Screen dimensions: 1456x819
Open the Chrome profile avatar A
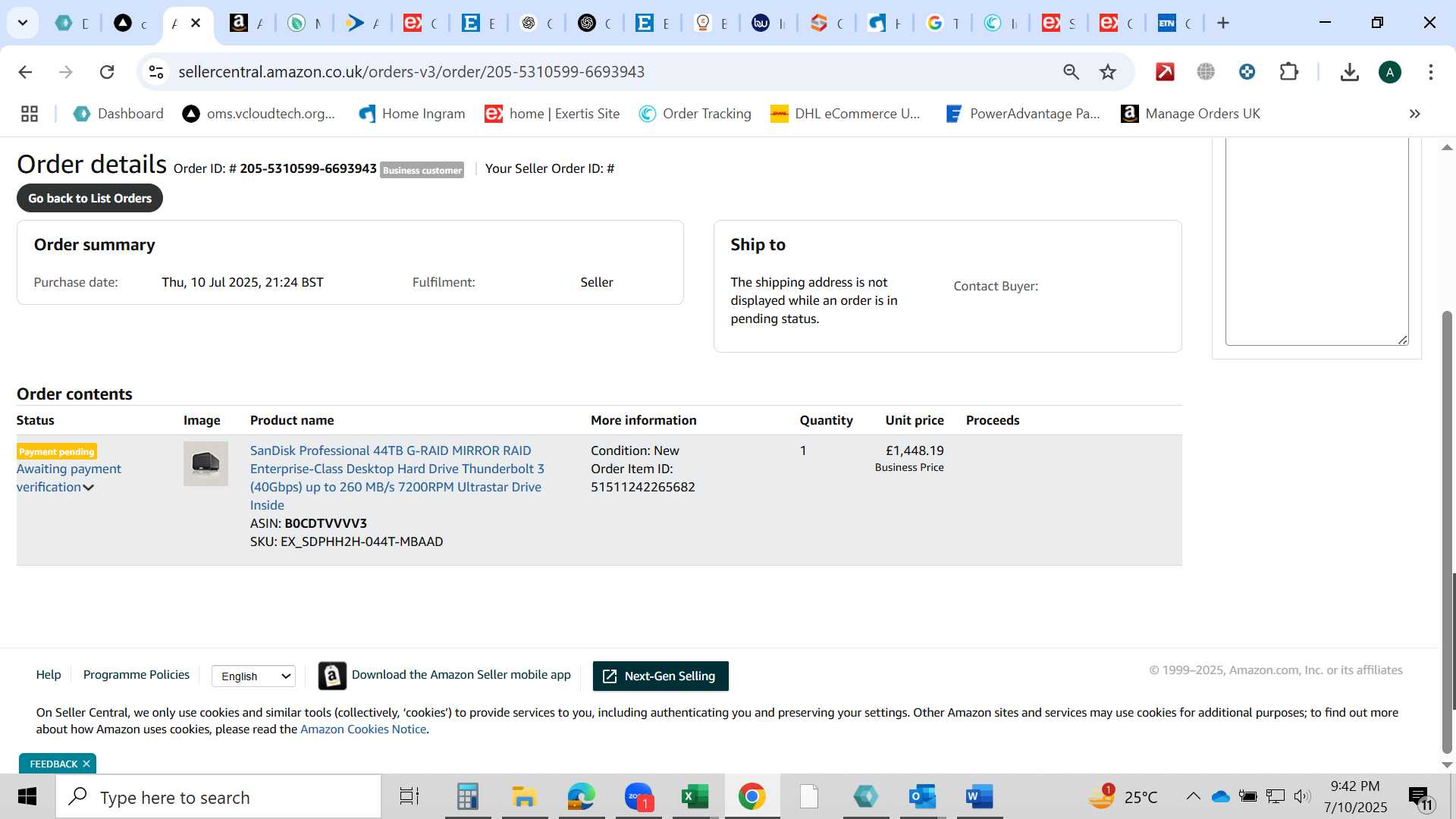point(1390,72)
